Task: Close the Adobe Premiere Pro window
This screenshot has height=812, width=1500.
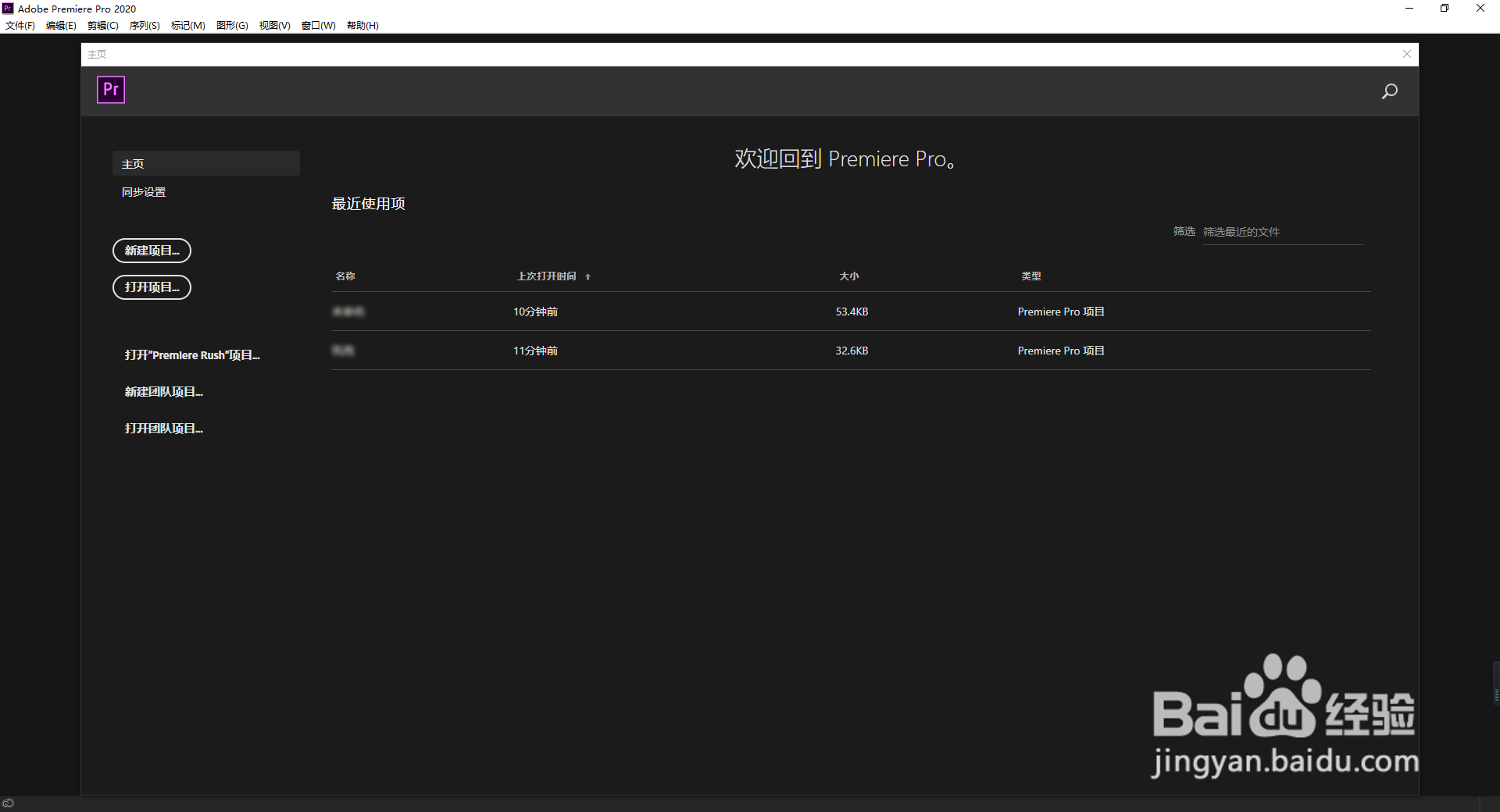Action: [x=1480, y=9]
